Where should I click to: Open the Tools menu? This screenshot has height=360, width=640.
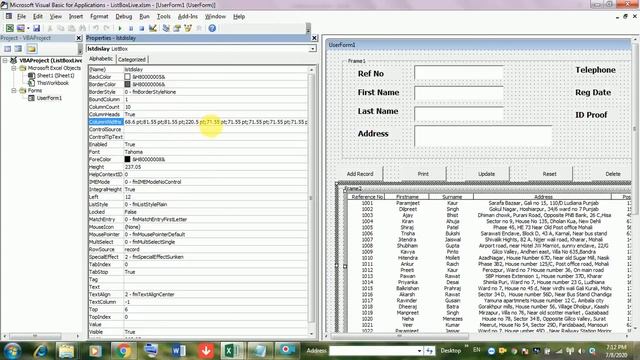(164, 16)
